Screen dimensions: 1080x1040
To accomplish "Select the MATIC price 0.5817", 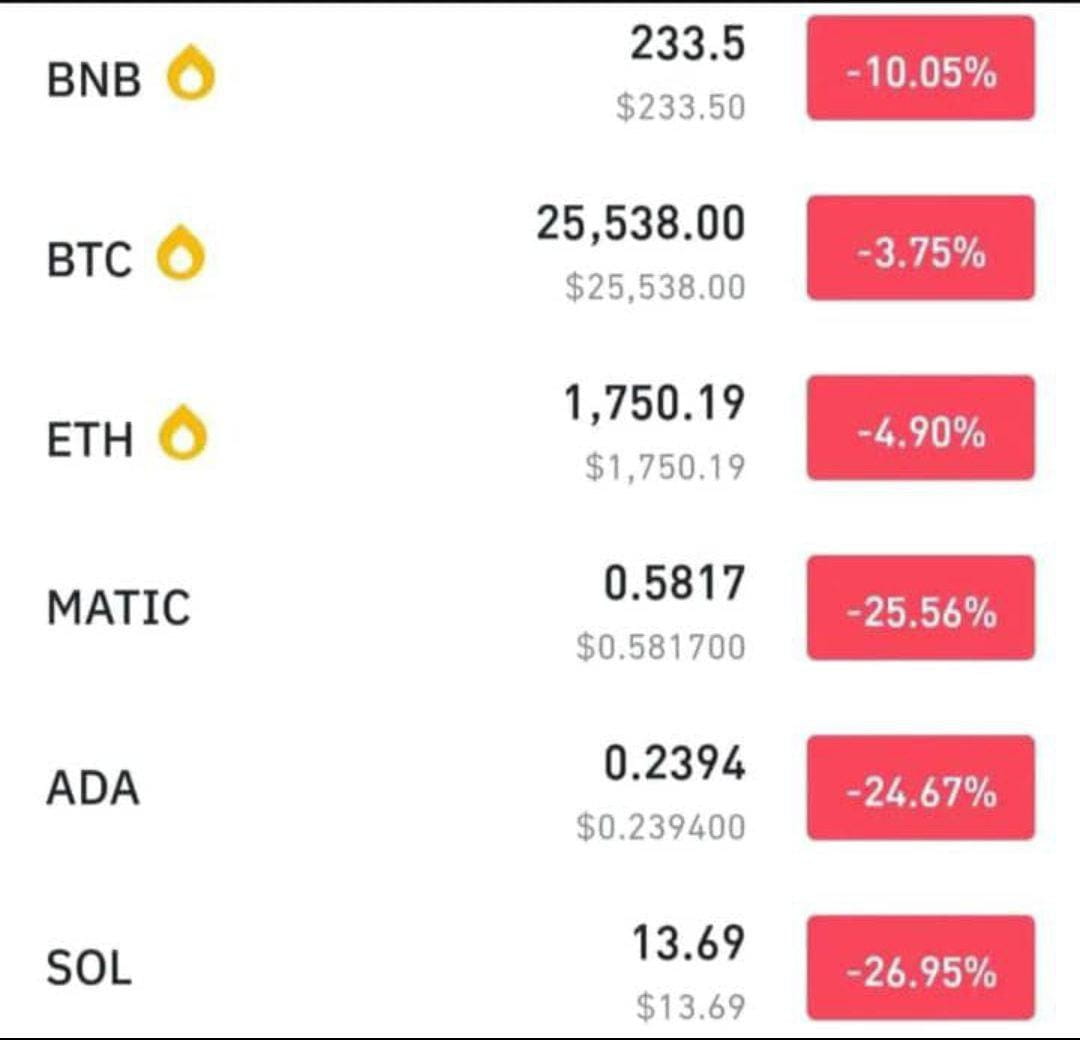I will [674, 583].
